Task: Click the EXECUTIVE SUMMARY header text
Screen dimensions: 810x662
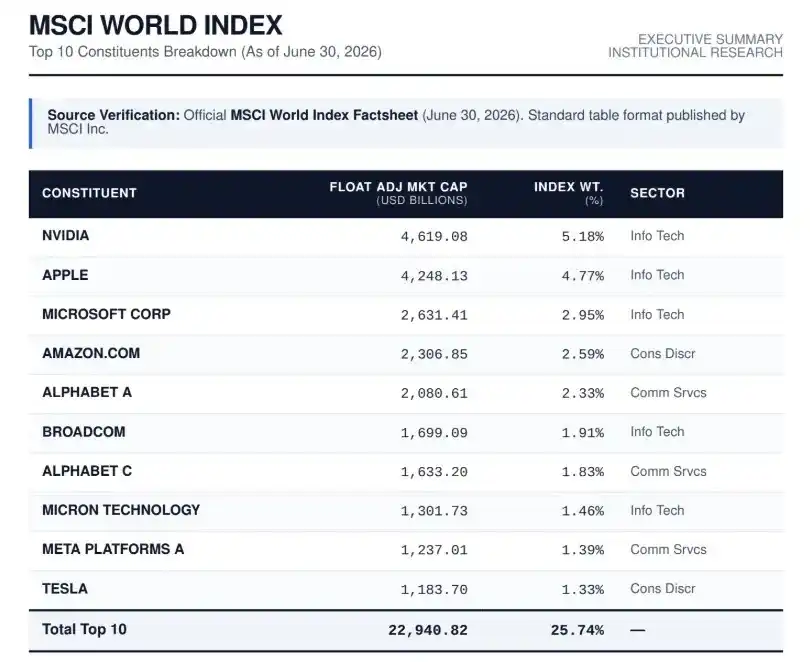Action: click(710, 39)
